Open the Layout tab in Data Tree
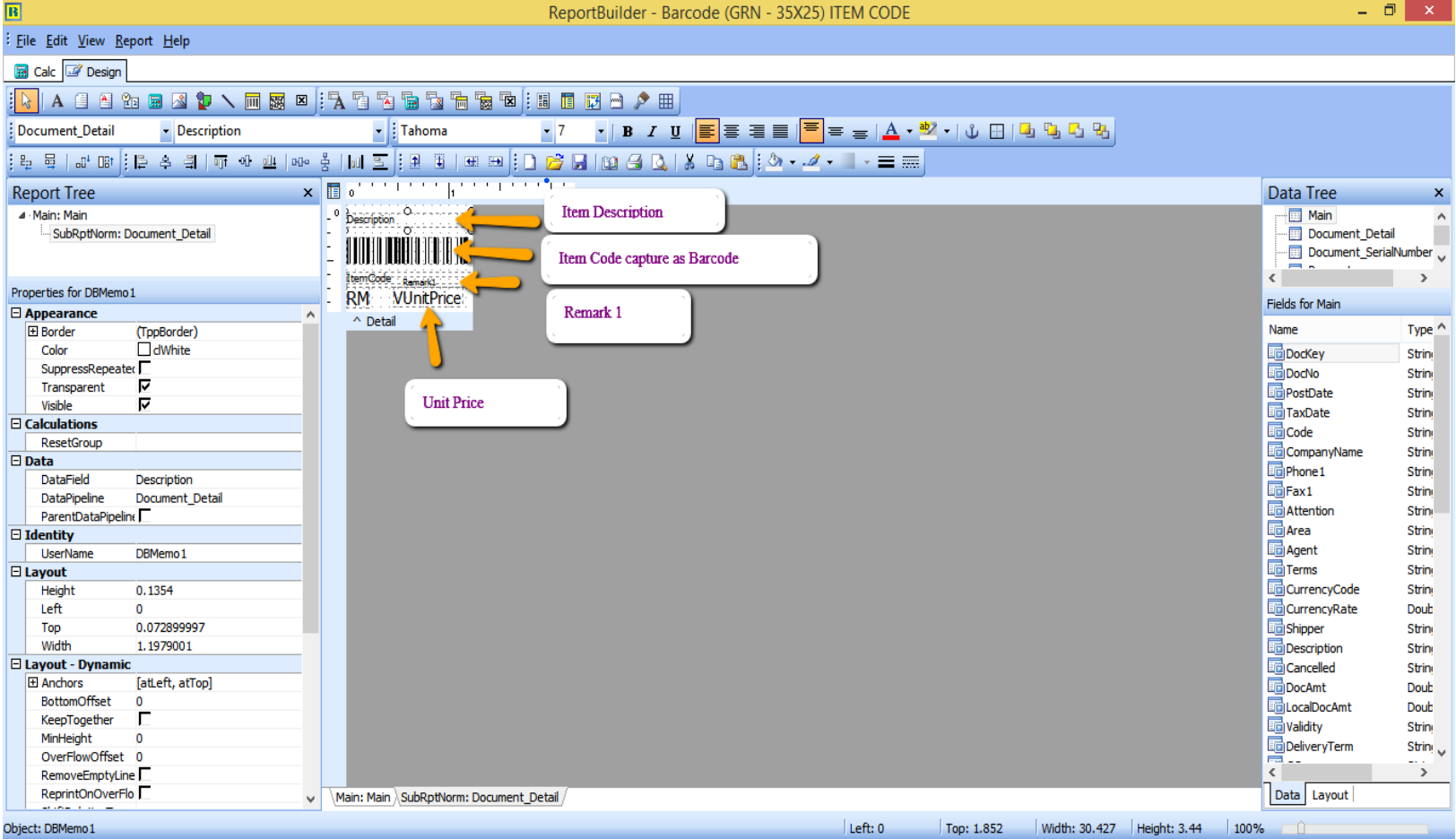This screenshot has width=1456, height=839. (1329, 795)
